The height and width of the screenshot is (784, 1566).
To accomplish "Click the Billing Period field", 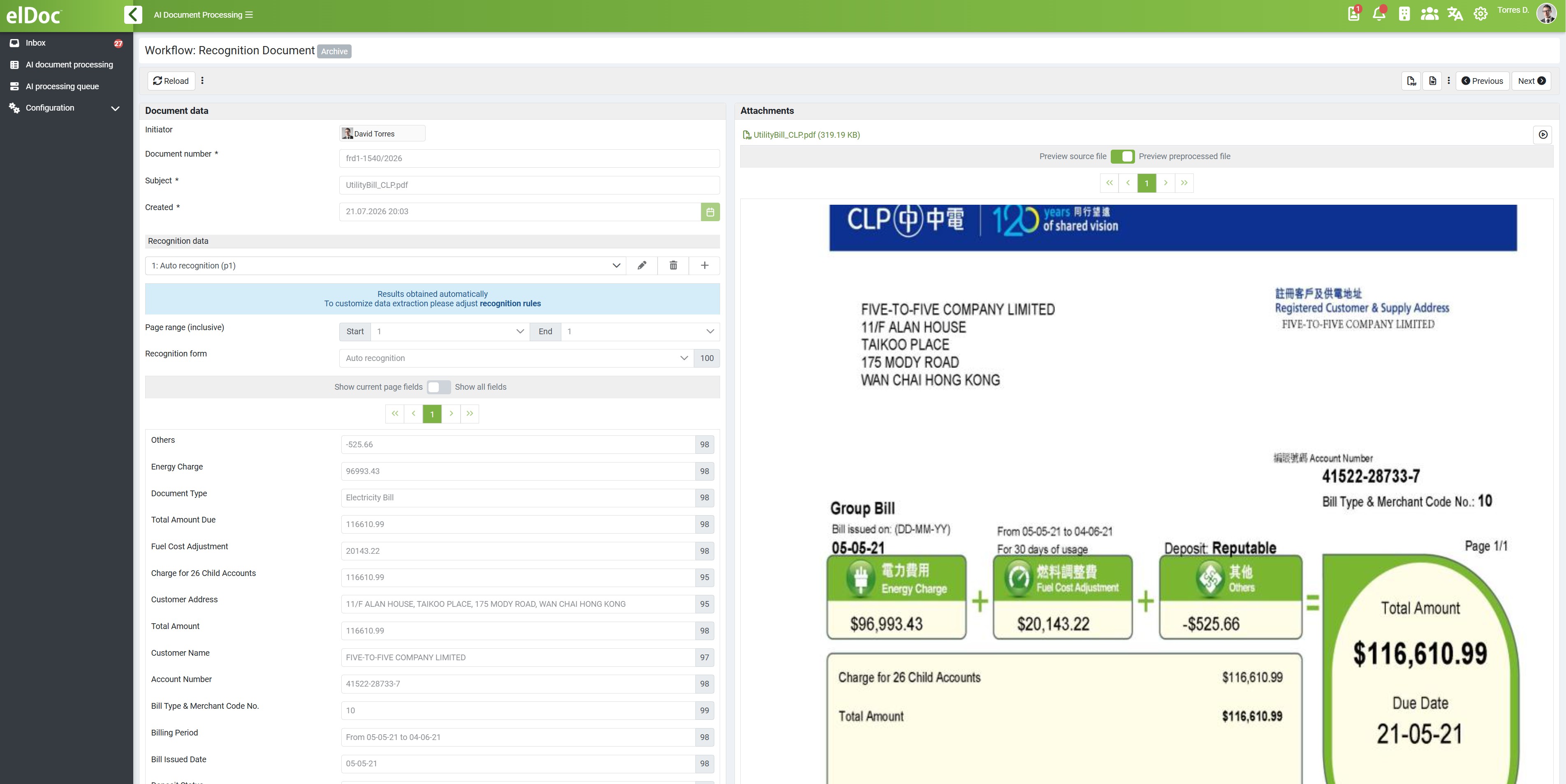I will [x=518, y=737].
